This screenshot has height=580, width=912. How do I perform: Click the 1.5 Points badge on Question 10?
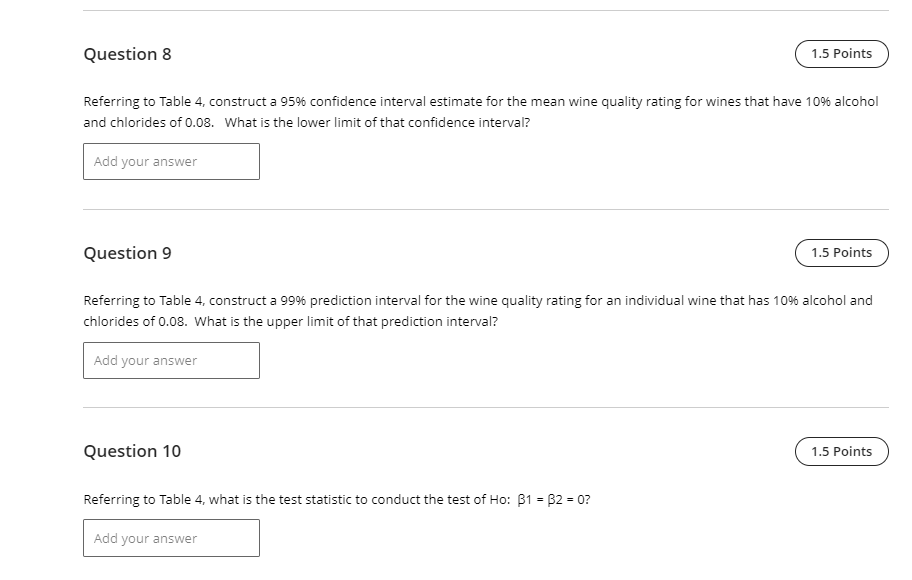(841, 451)
